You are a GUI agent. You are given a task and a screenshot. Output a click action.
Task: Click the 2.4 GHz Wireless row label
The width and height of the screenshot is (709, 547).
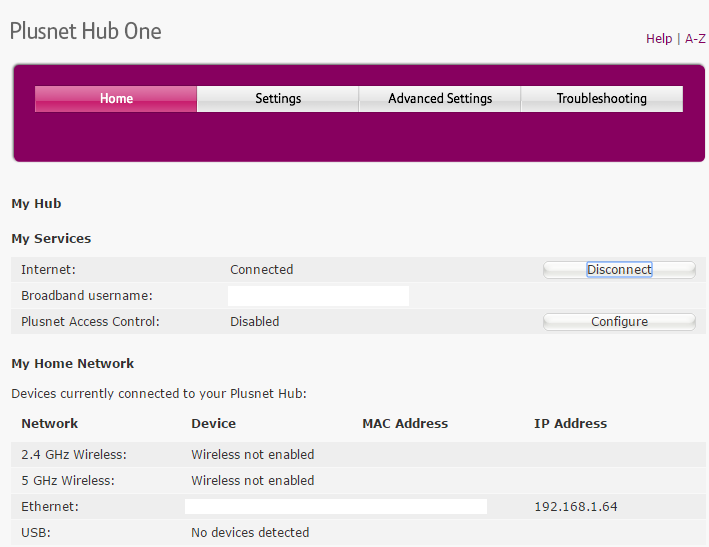point(74,455)
